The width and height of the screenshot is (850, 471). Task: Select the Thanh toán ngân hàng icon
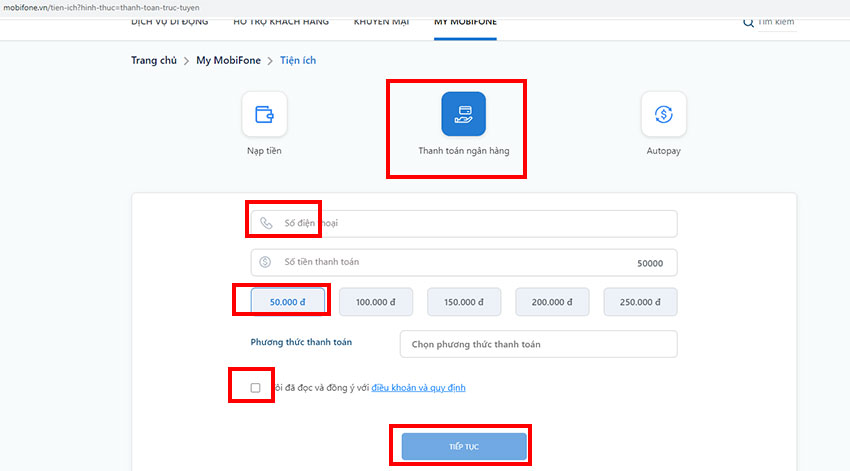463,114
